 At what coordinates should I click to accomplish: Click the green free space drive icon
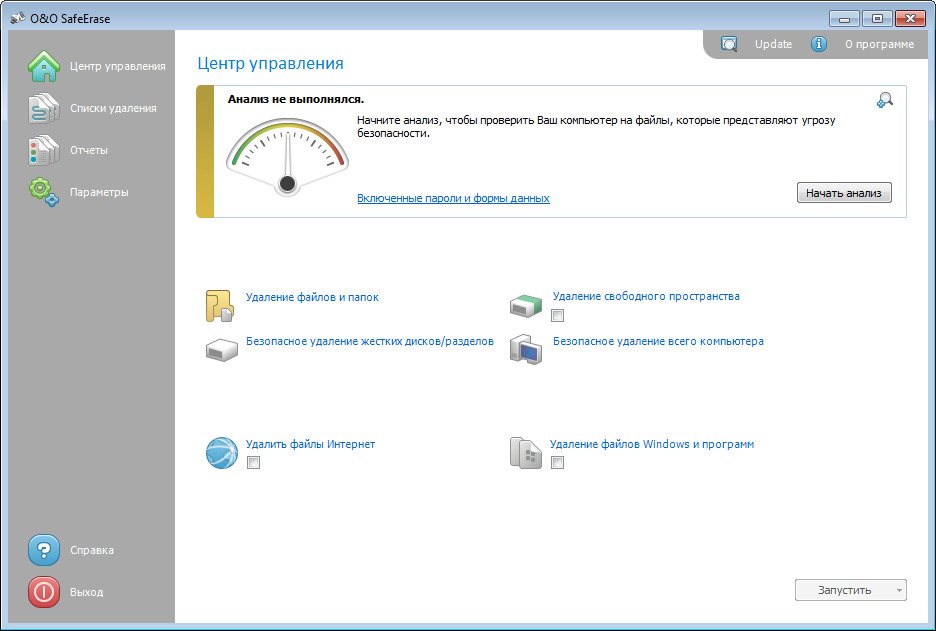[526, 304]
